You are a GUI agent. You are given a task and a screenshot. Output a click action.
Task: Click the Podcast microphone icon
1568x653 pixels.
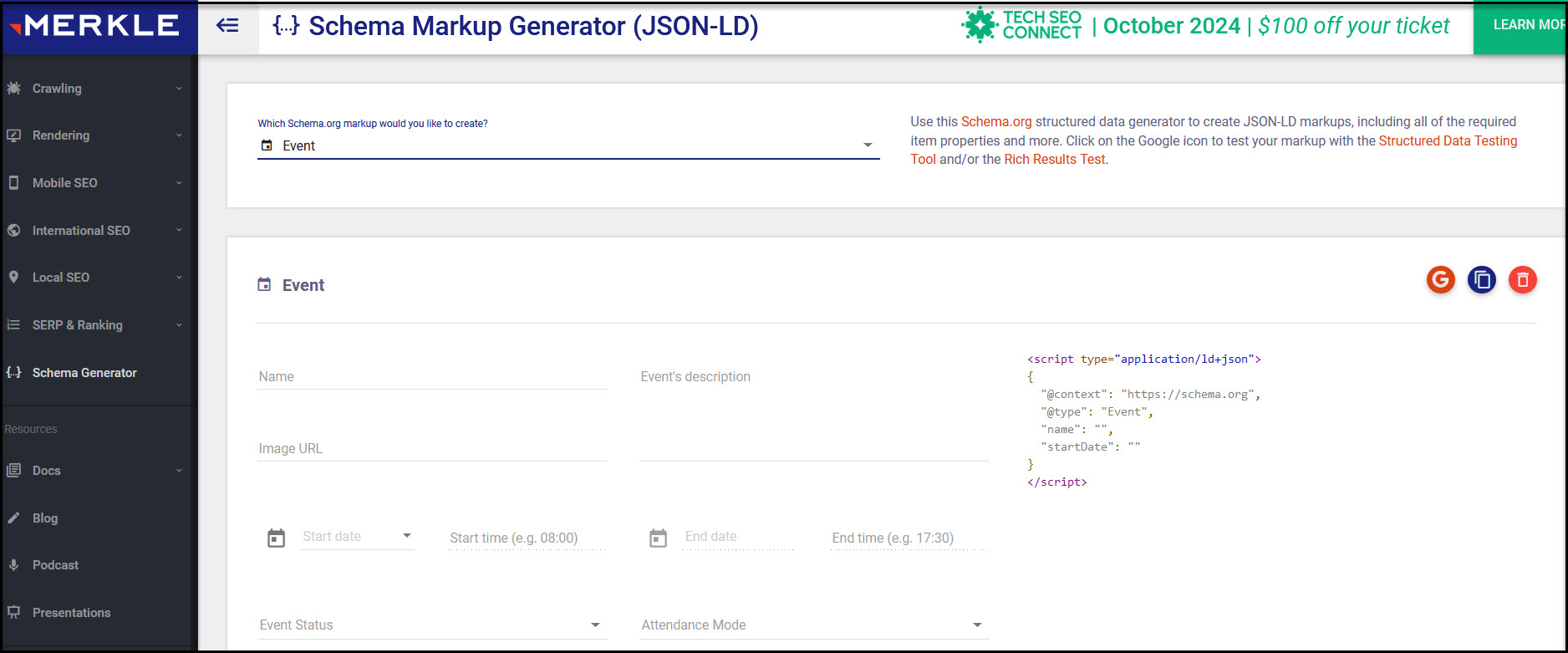tap(14, 564)
